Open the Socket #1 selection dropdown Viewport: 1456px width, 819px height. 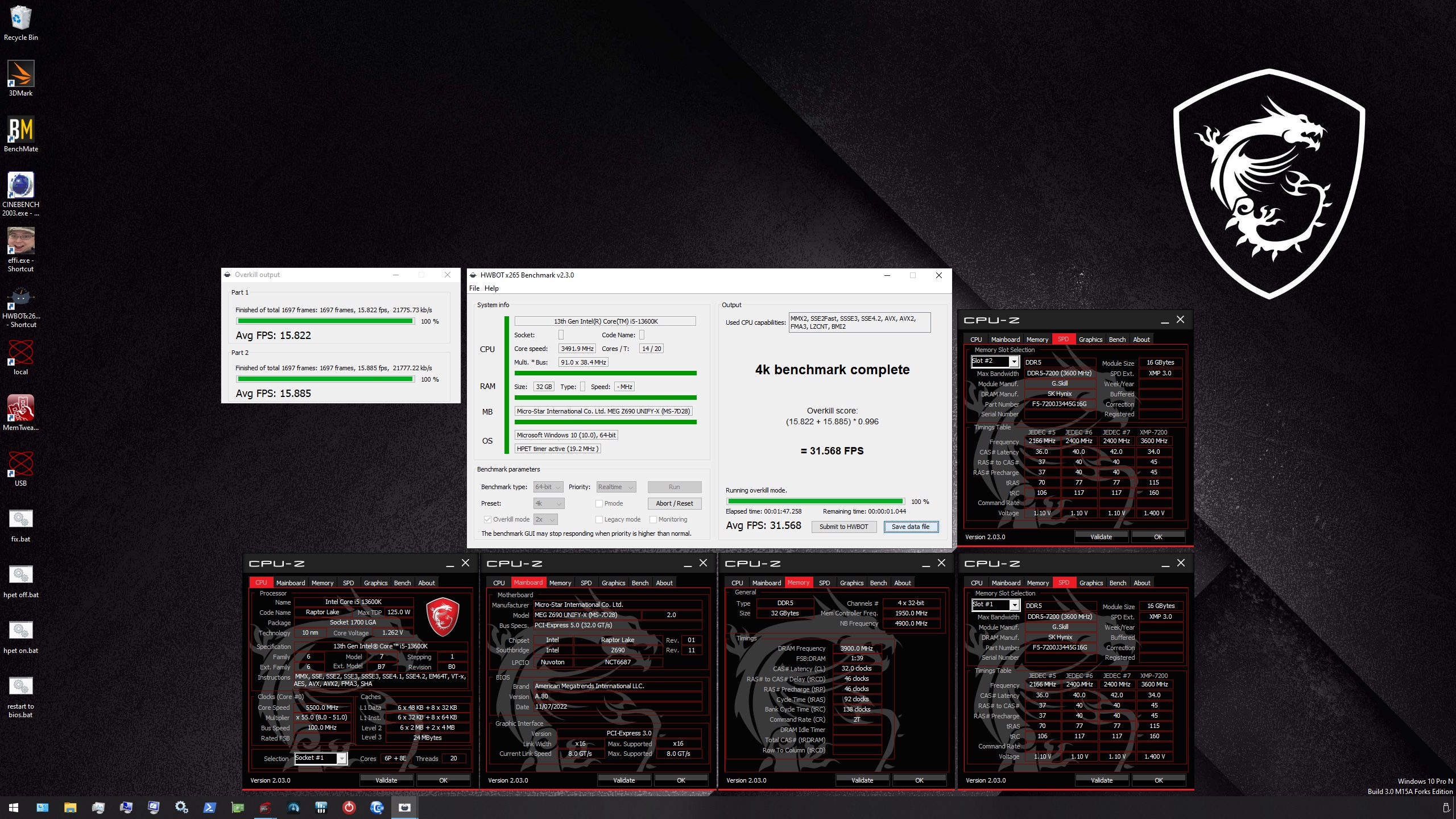coord(320,758)
